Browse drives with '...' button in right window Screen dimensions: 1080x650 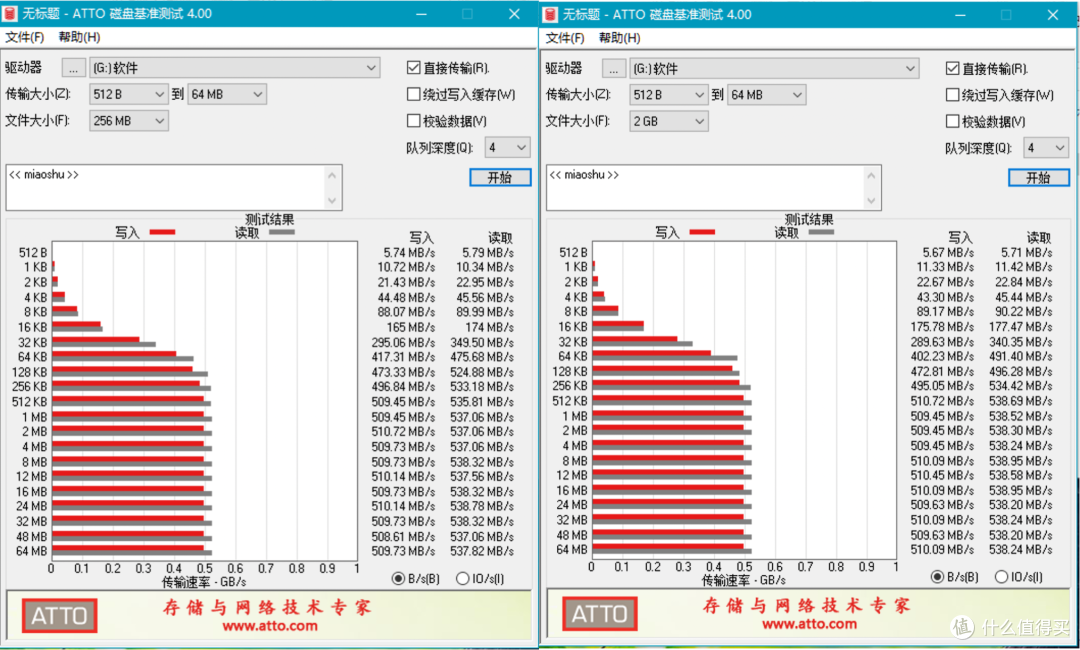(614, 68)
